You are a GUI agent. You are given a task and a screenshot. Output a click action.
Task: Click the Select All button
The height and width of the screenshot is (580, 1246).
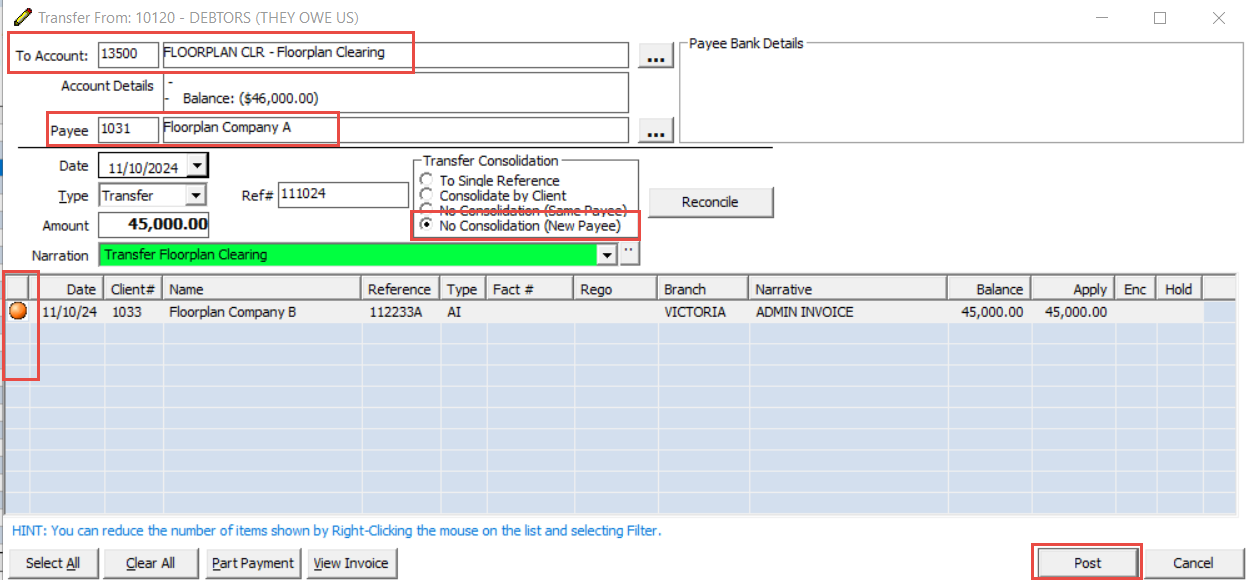coord(53,563)
